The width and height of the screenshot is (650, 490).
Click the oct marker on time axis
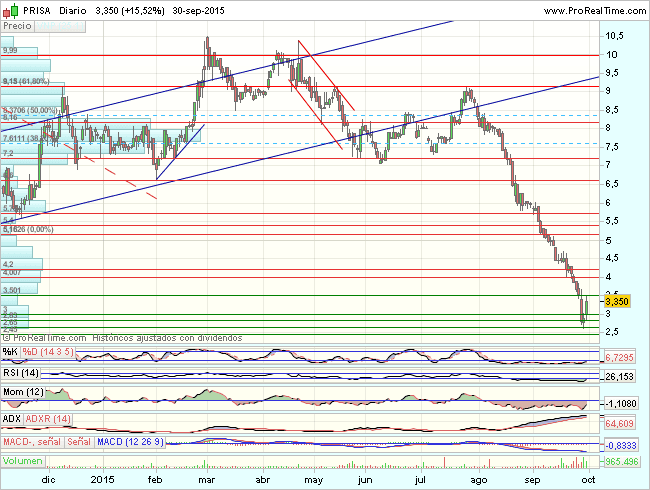[588, 480]
